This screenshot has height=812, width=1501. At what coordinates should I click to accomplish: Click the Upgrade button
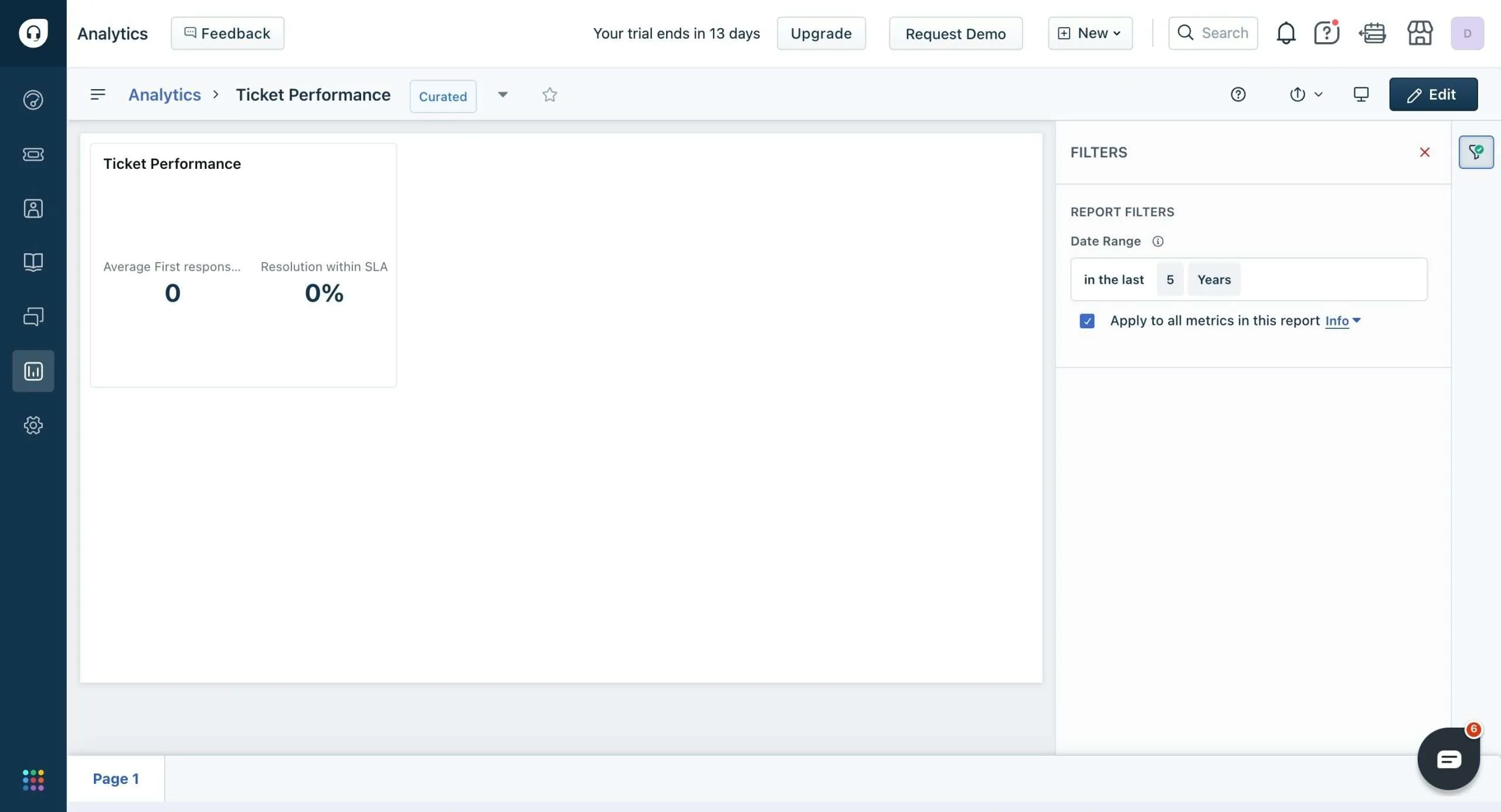point(821,33)
